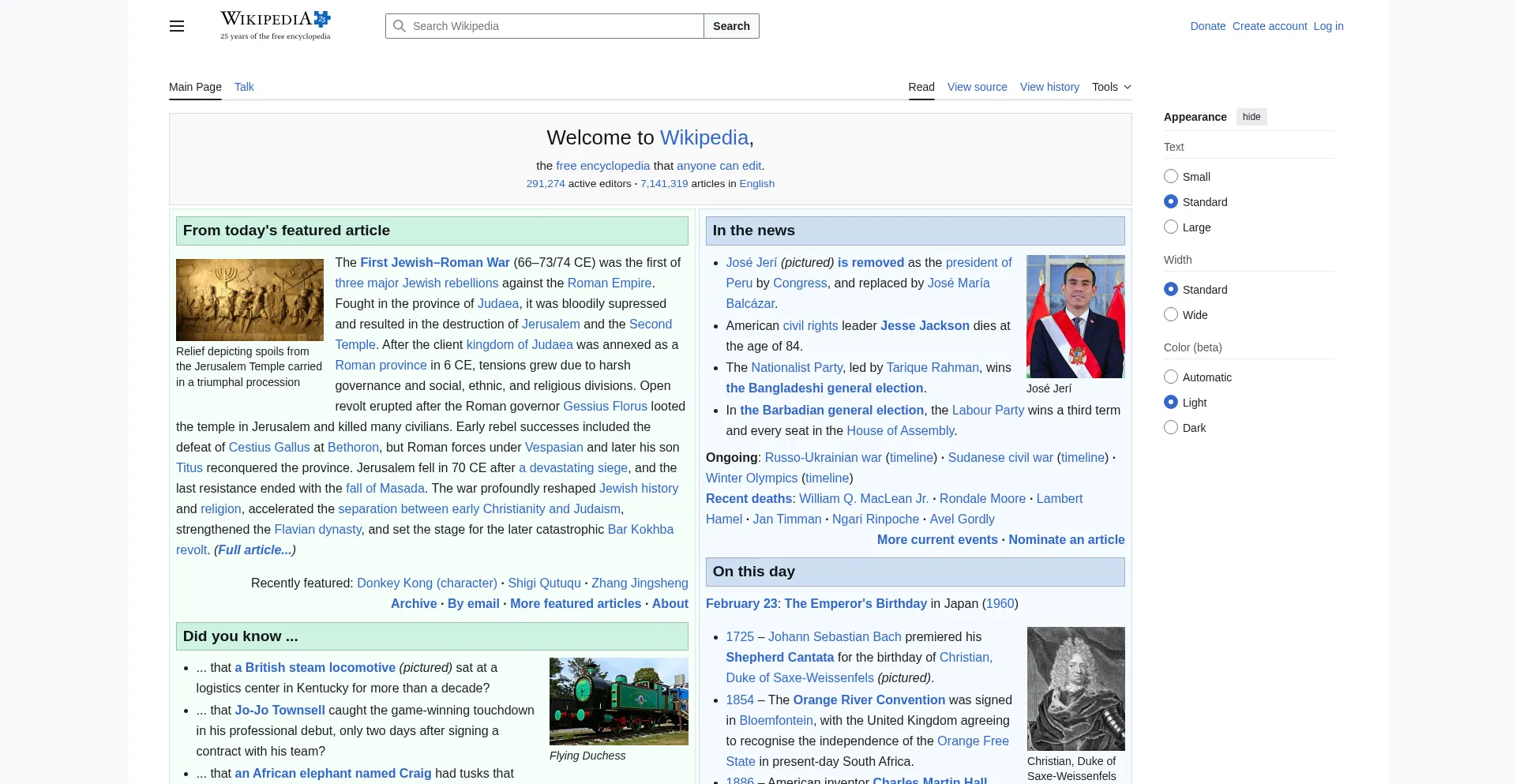Open the Duke of Saxe-Weissenfels engraving
1516x784 pixels.
pos(1076,688)
